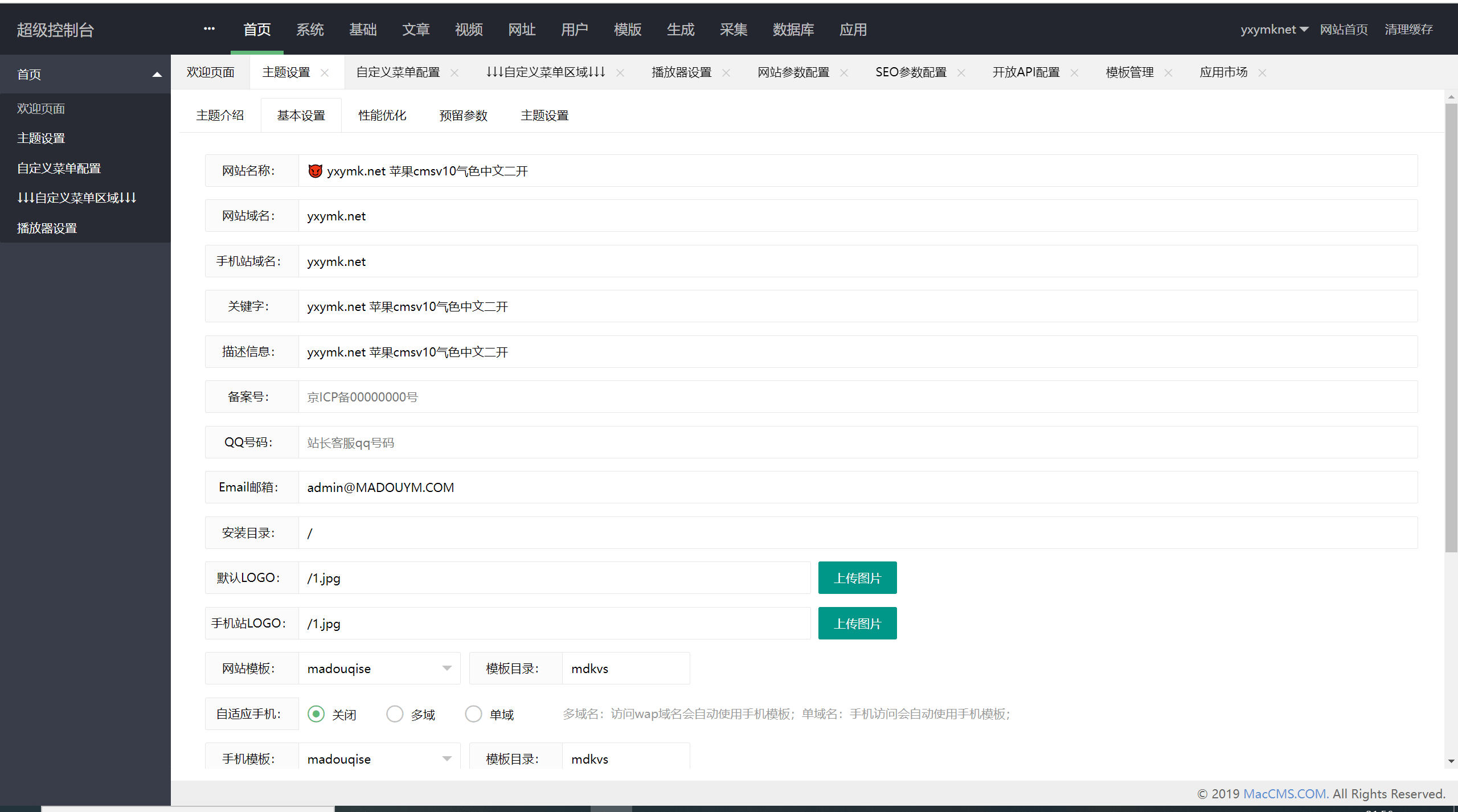Close the SEO参数配置 tab
The width and height of the screenshot is (1458, 812).
[961, 73]
